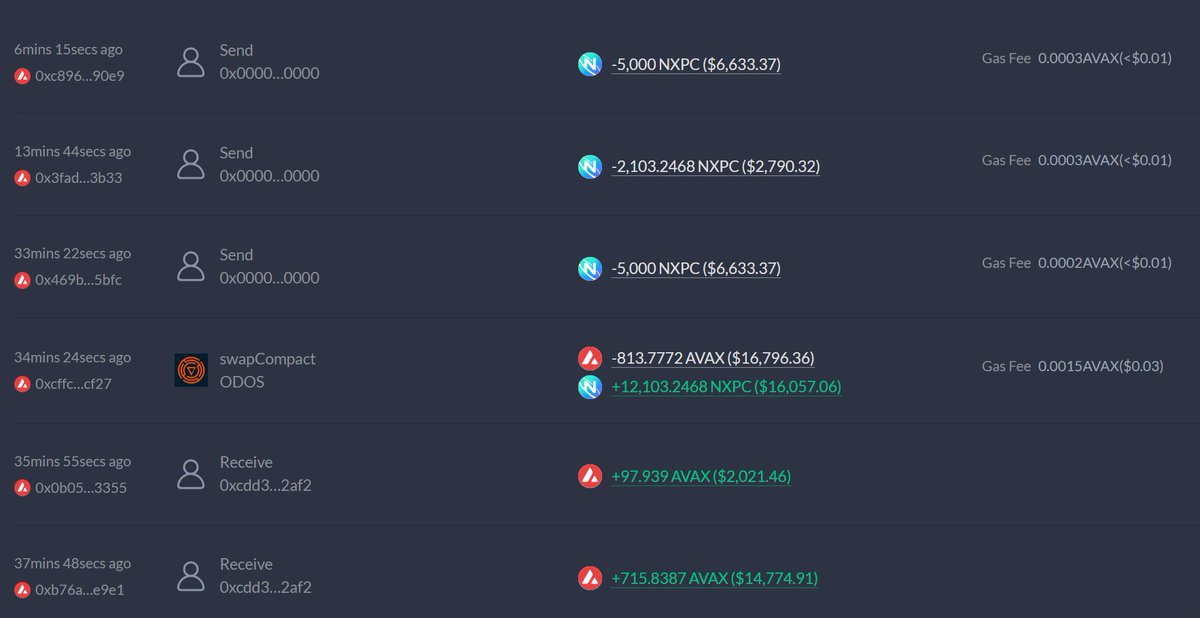Open the -2,103.2468 NXPC ($2,790.32) amount link
The image size is (1200, 618).
point(714,166)
